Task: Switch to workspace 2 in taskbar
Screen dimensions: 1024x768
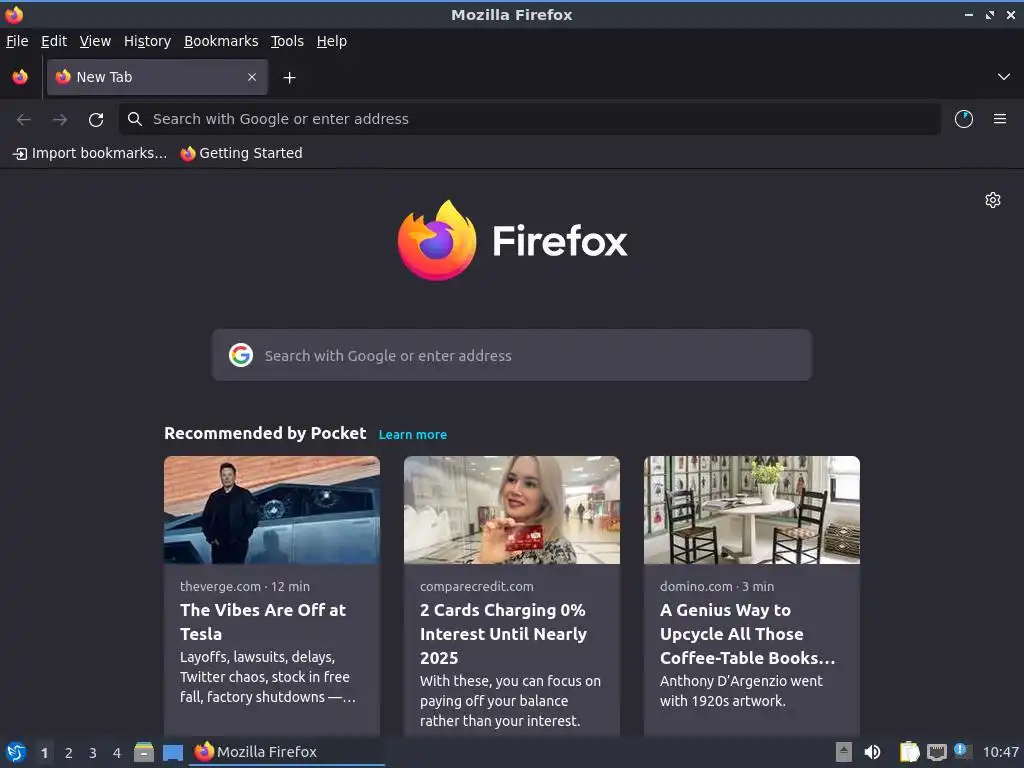Action: point(69,753)
